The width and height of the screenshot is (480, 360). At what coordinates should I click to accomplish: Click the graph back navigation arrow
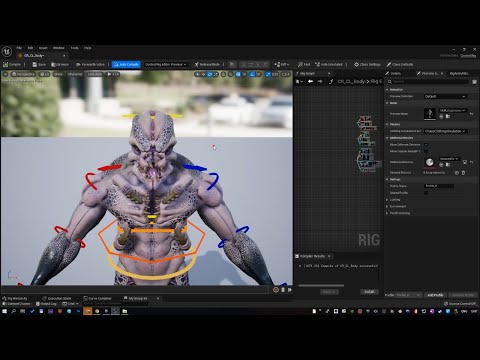tap(310, 81)
